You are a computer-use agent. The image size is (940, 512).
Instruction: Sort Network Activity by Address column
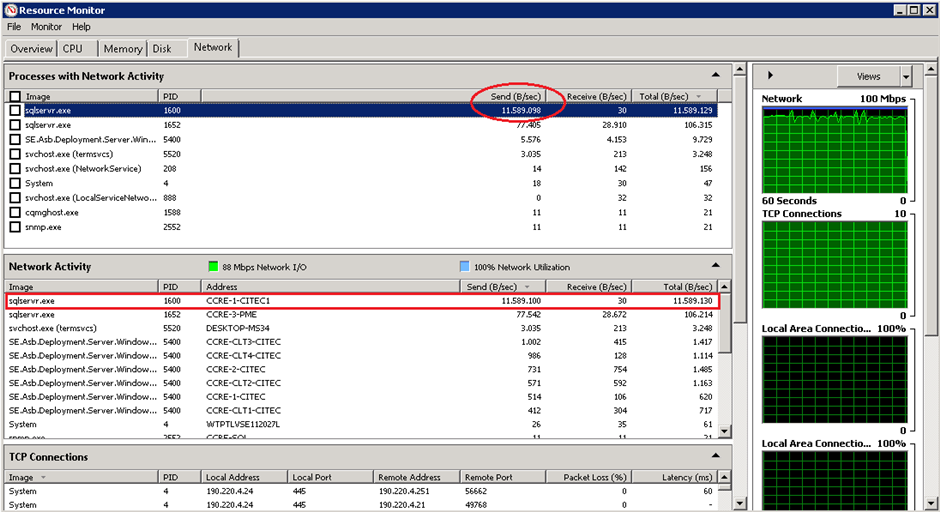pyautogui.click(x=331, y=287)
